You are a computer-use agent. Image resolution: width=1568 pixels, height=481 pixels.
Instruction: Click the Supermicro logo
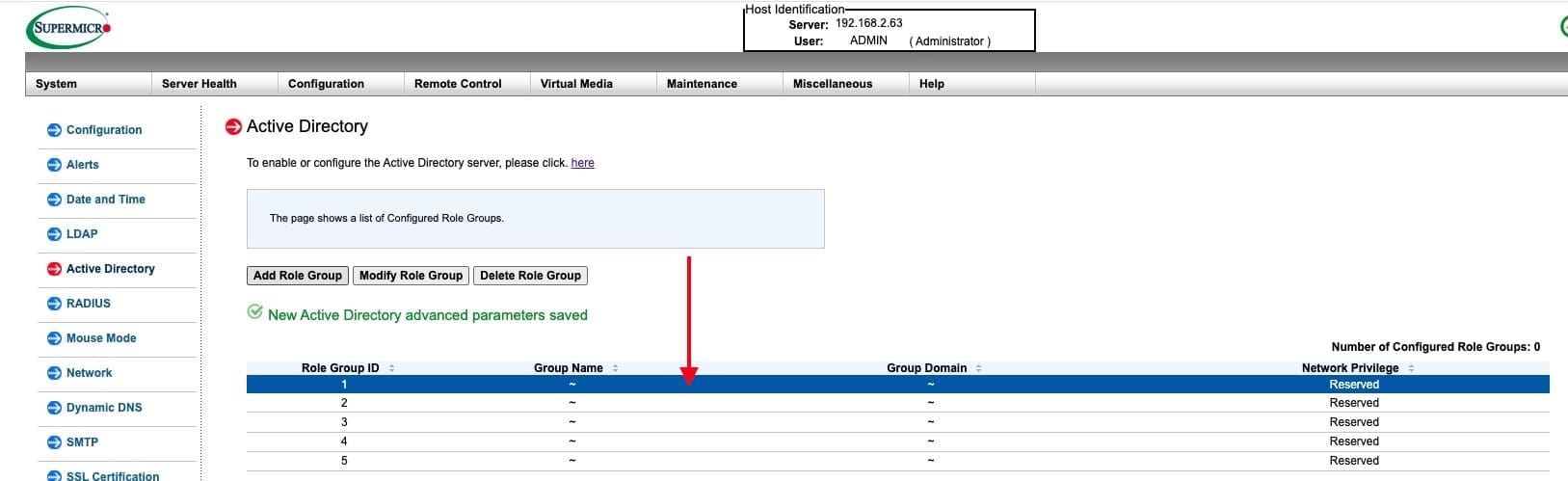click(x=68, y=28)
